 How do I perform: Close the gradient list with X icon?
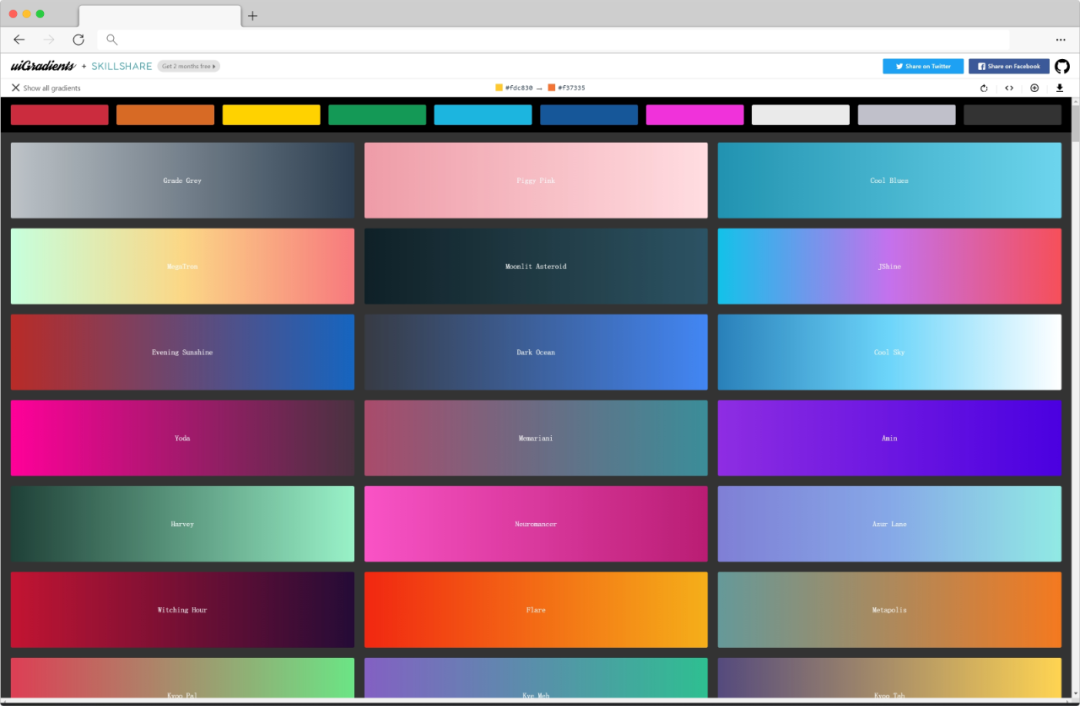coord(15,87)
